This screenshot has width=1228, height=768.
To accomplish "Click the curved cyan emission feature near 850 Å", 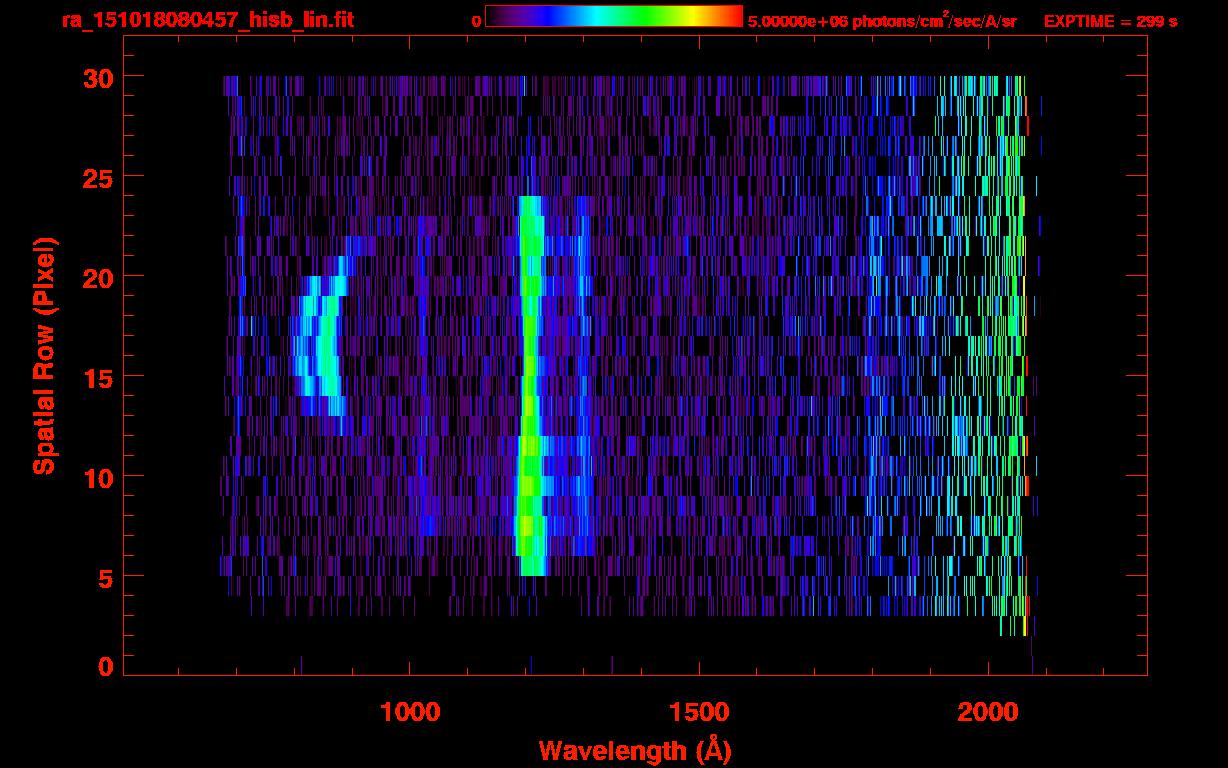I will [x=322, y=346].
